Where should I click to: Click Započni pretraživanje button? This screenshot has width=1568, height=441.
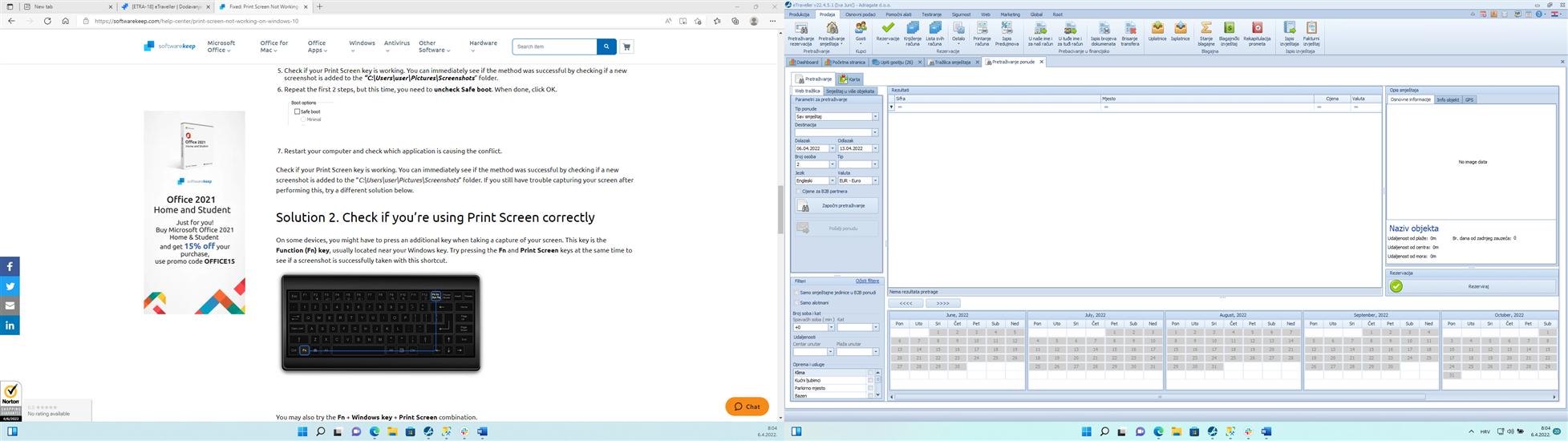pyautogui.click(x=837, y=205)
